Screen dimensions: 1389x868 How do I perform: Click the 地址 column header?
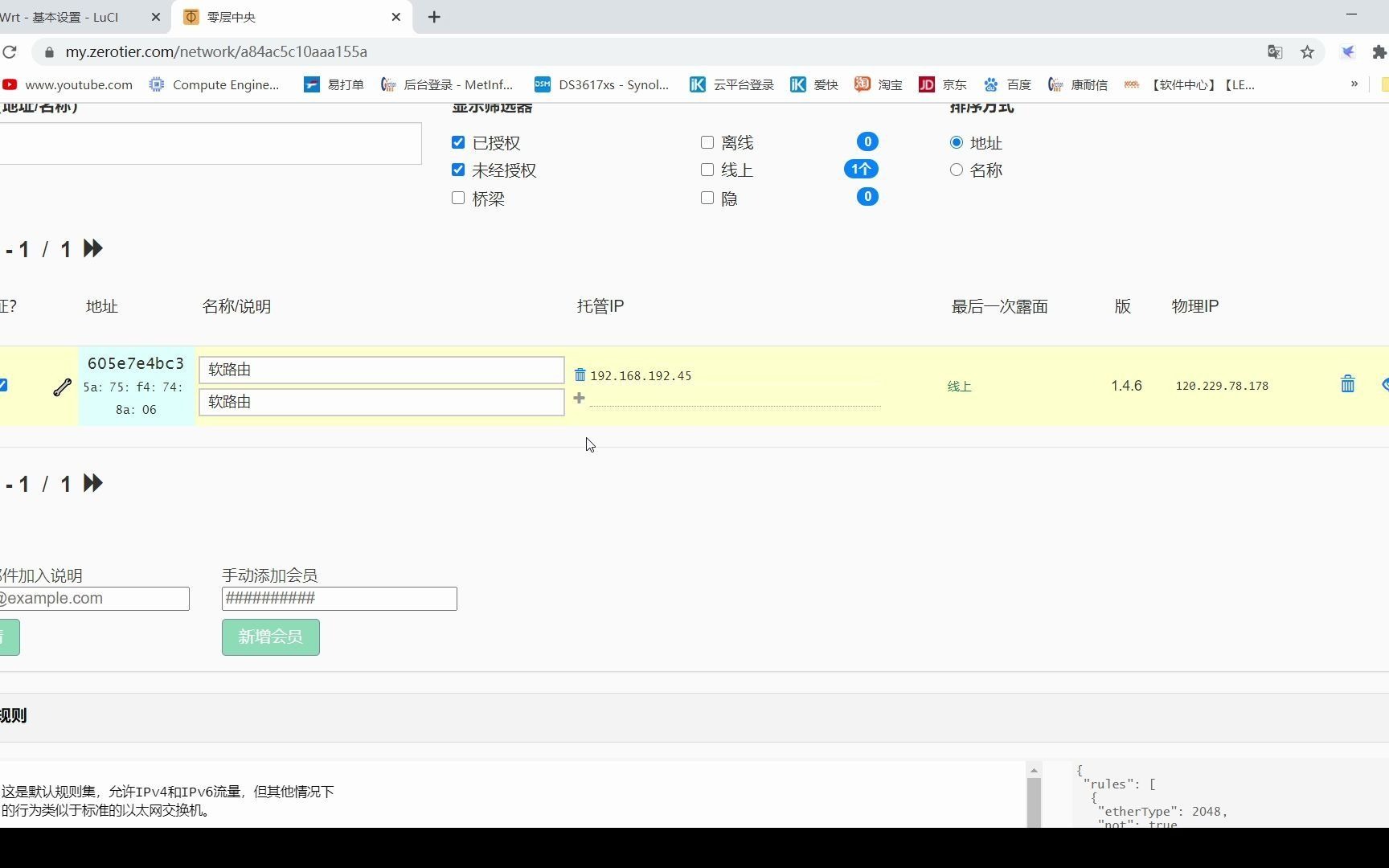(x=102, y=306)
